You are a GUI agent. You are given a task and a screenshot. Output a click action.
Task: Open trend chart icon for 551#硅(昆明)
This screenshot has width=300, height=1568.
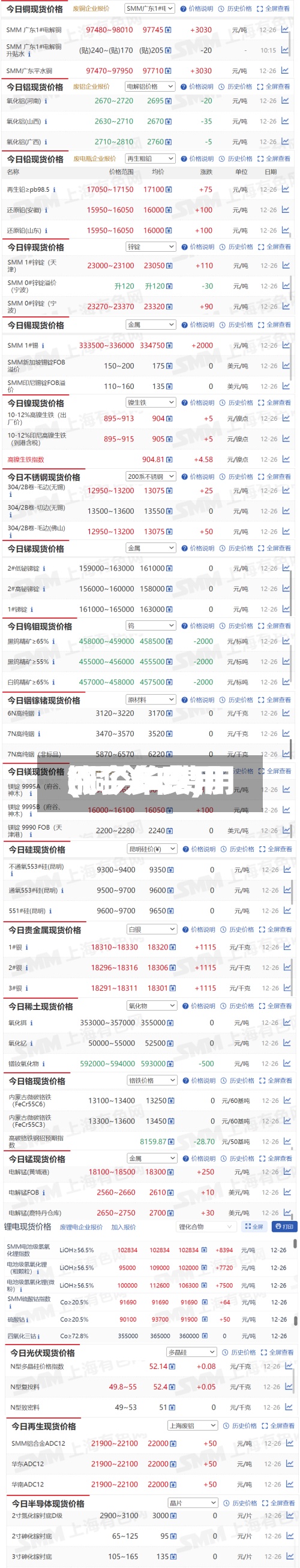coord(287,911)
